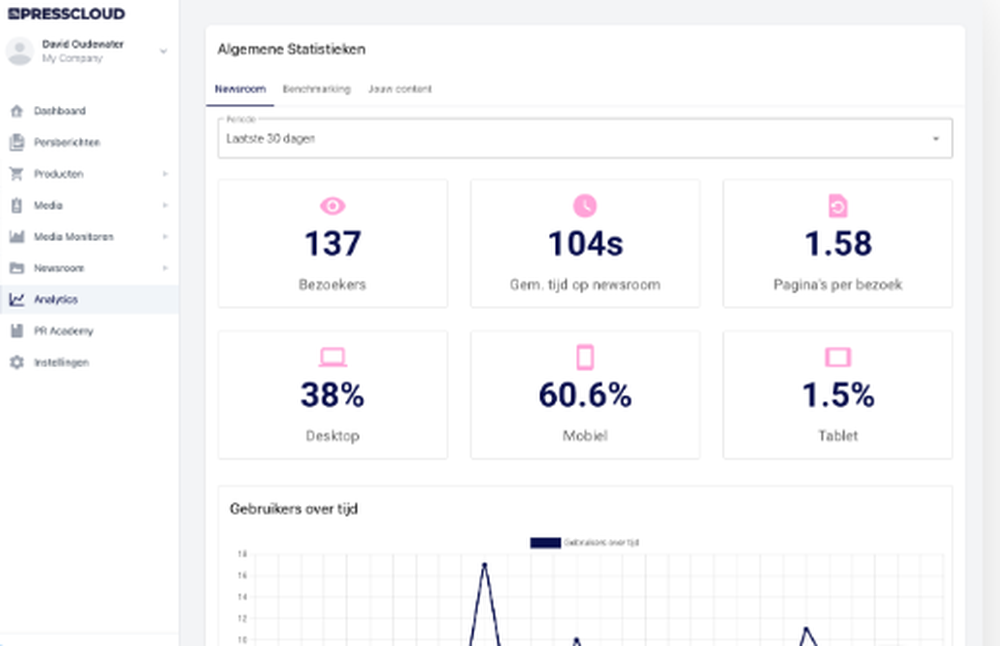The height and width of the screenshot is (646, 1000).
Task: Expand the Media submenu arrow
Action: coord(165,205)
